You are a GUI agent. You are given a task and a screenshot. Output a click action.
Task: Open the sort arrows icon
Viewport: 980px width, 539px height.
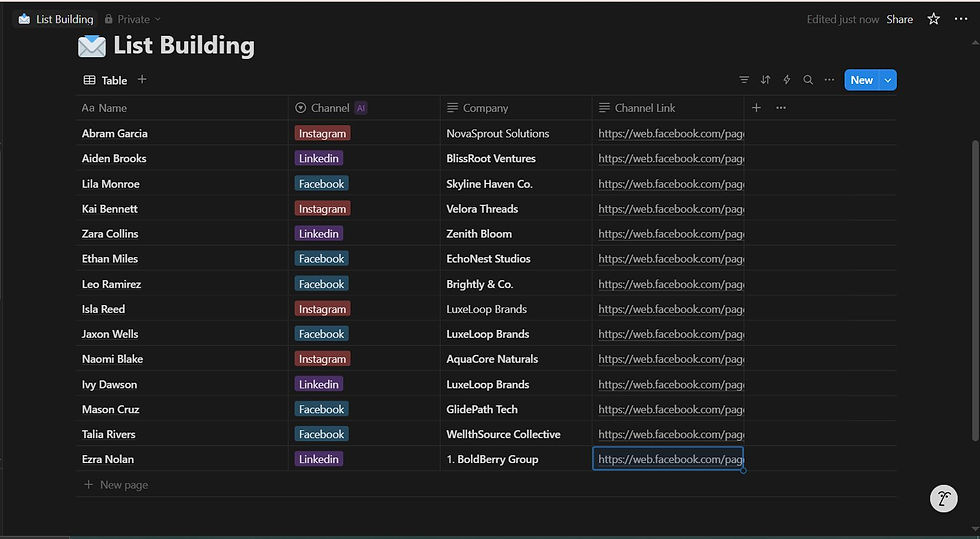point(765,80)
